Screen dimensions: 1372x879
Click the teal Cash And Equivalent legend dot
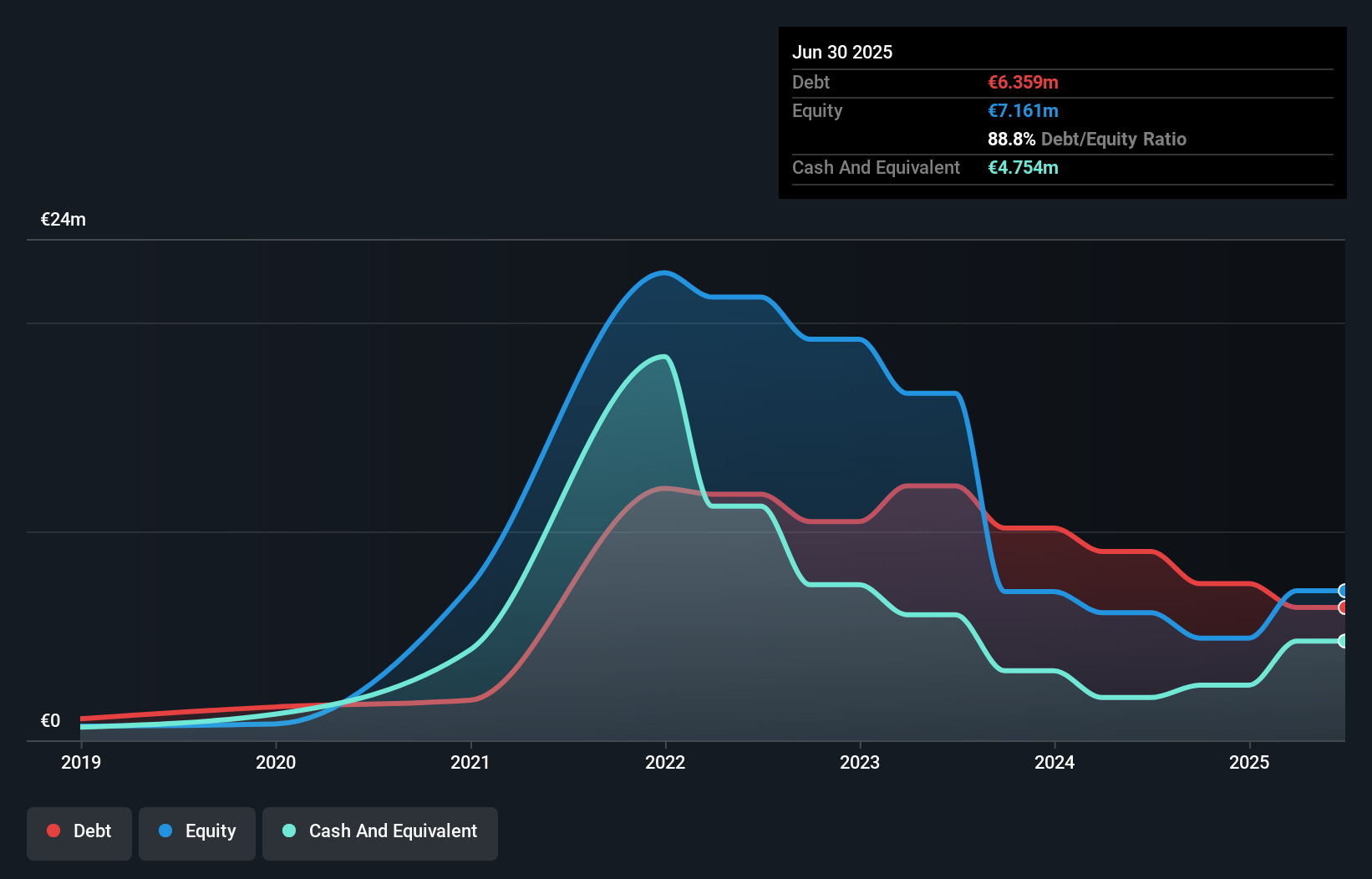tap(288, 831)
